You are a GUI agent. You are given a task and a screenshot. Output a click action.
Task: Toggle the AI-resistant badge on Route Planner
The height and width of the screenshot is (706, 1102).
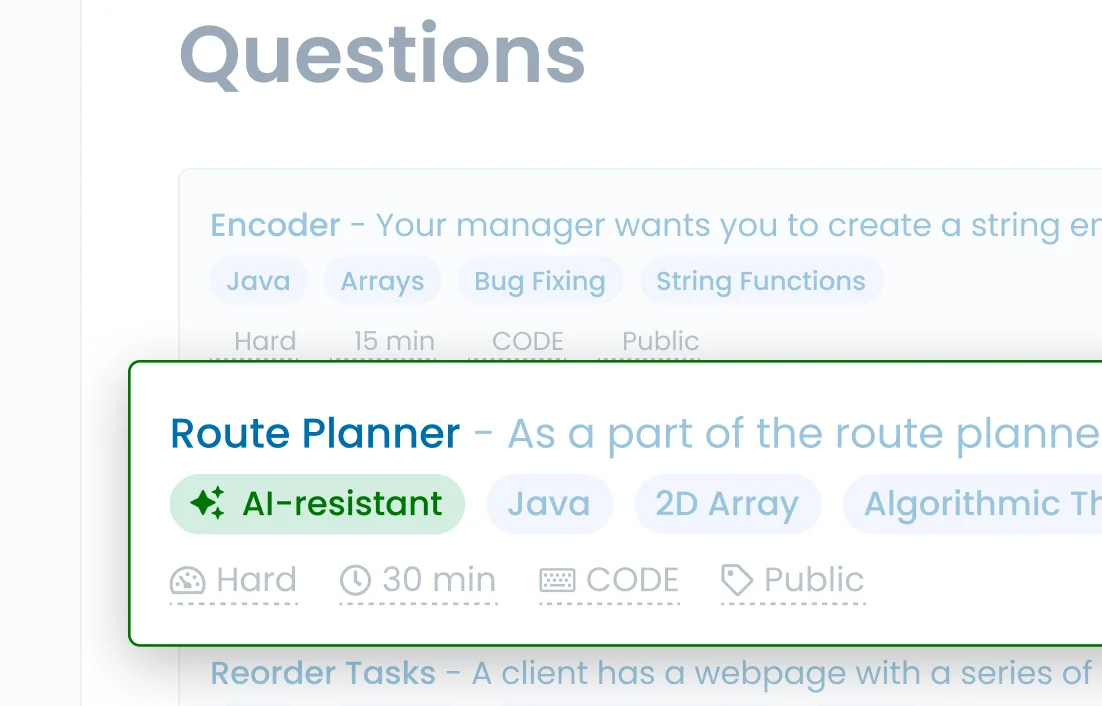coord(317,503)
